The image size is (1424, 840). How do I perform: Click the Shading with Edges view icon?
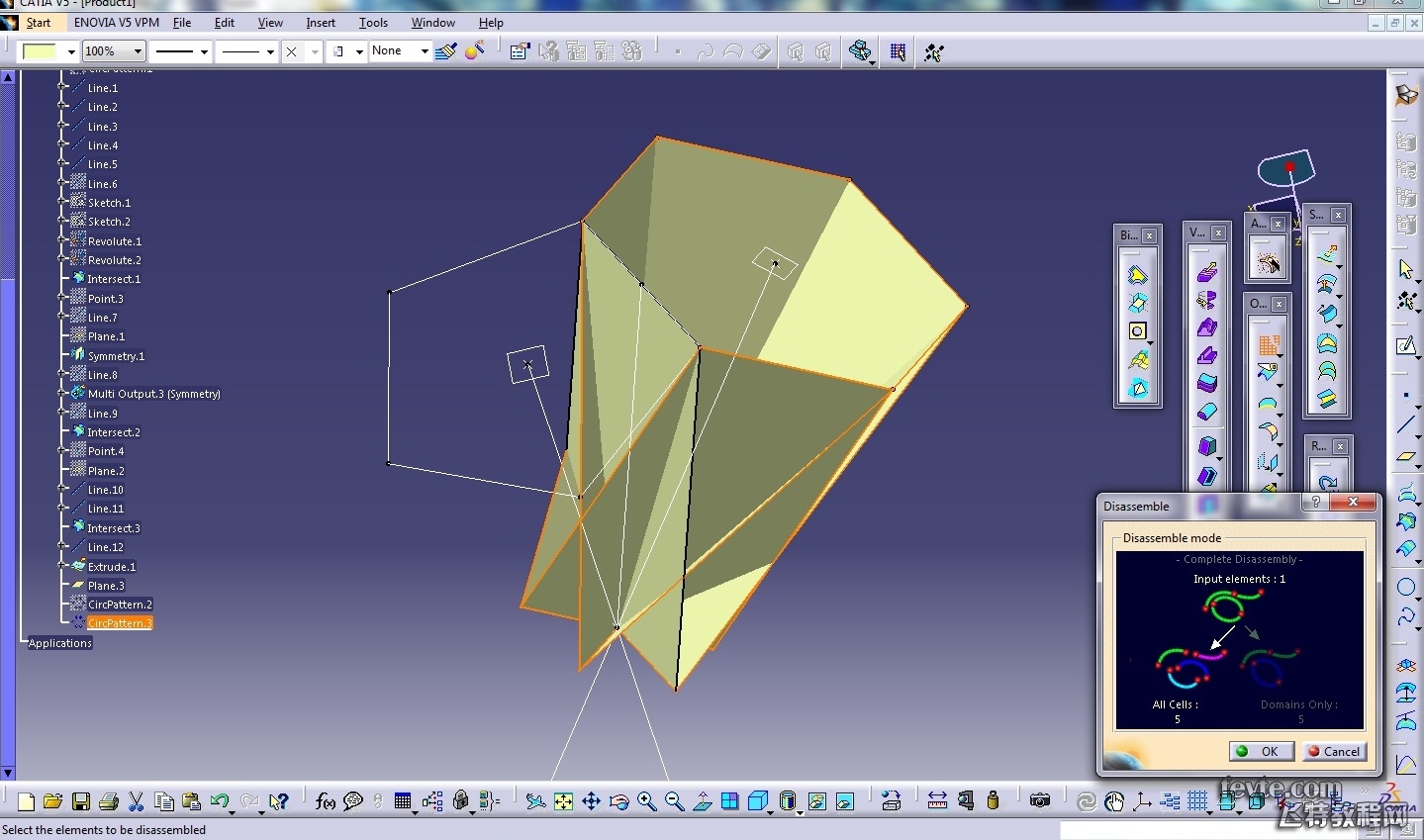pyautogui.click(x=787, y=801)
